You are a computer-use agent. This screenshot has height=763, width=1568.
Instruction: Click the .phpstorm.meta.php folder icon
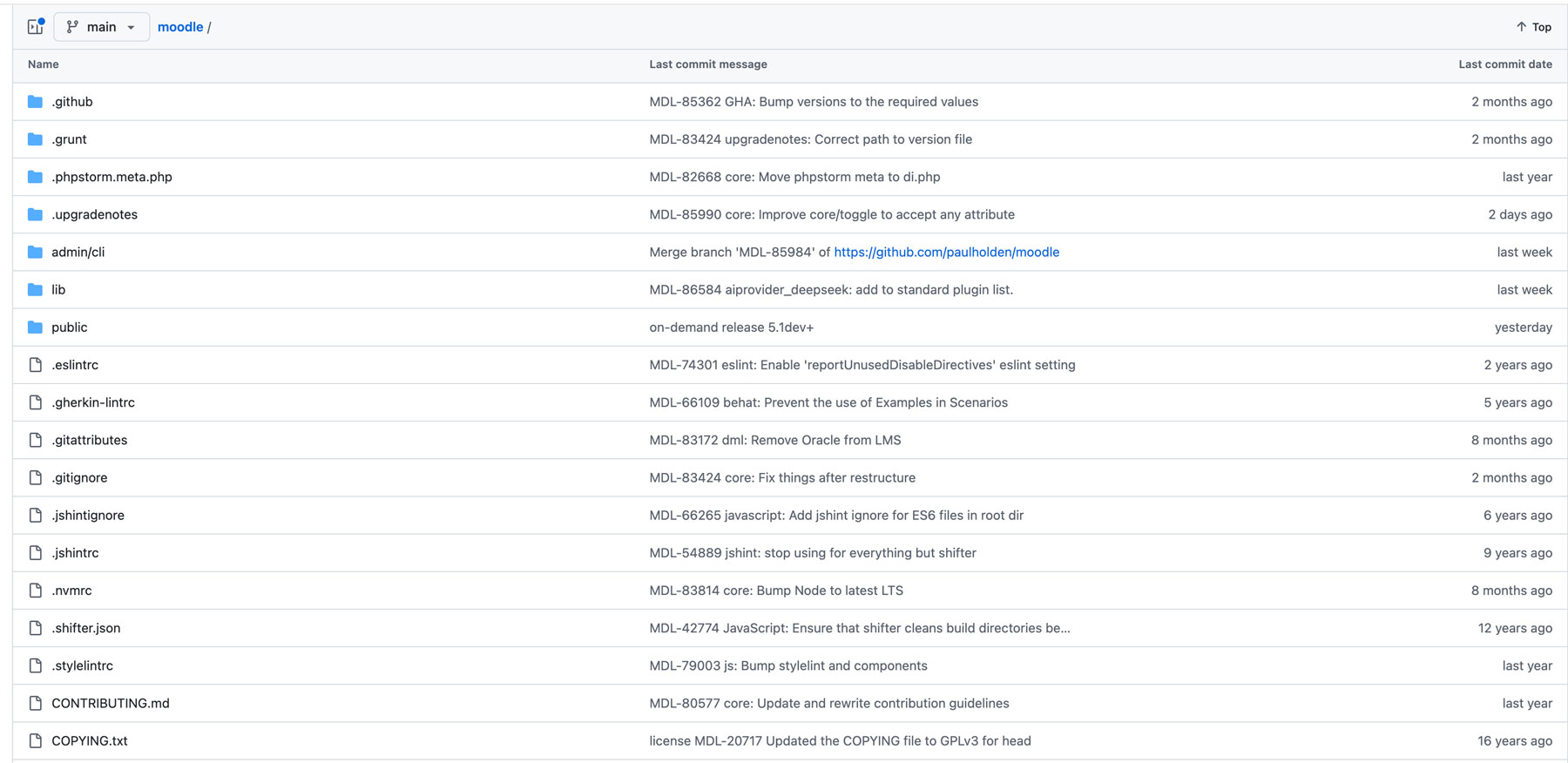(x=35, y=177)
